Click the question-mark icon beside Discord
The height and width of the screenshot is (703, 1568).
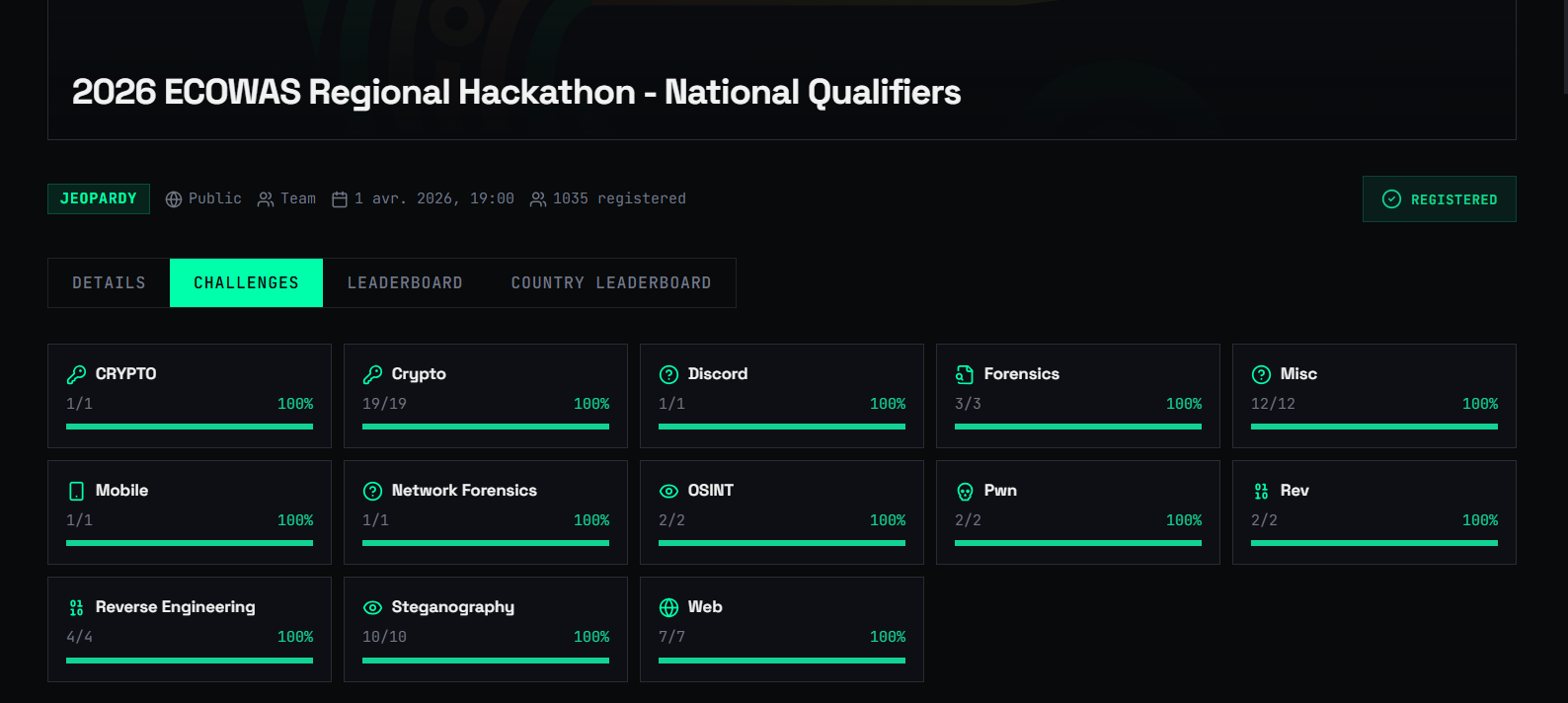pos(668,374)
